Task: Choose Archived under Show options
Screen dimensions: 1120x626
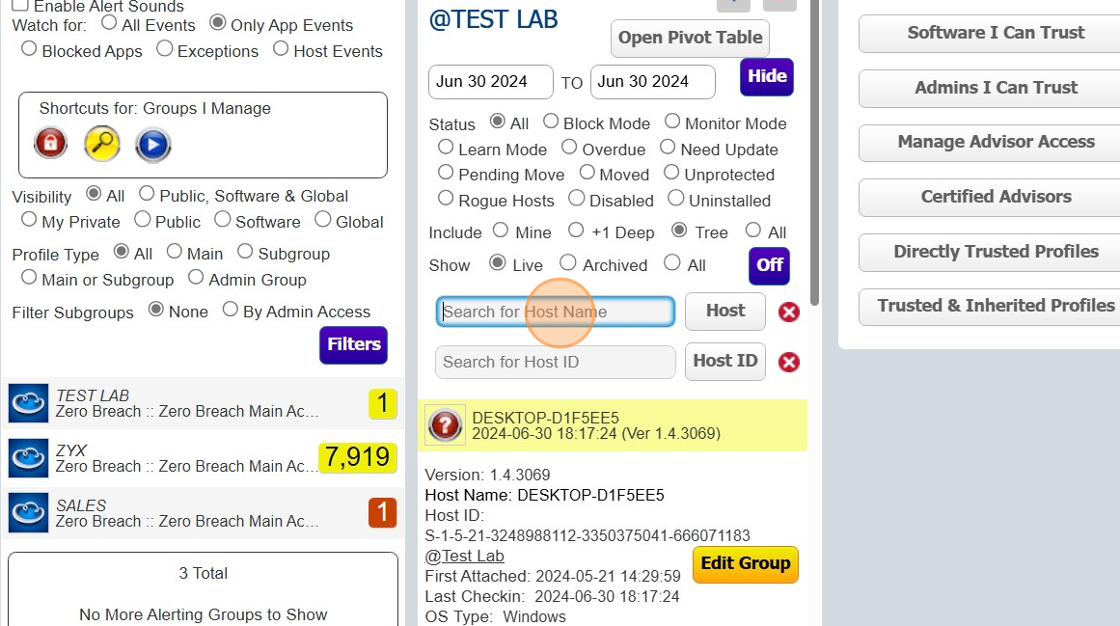Action: tap(568, 263)
